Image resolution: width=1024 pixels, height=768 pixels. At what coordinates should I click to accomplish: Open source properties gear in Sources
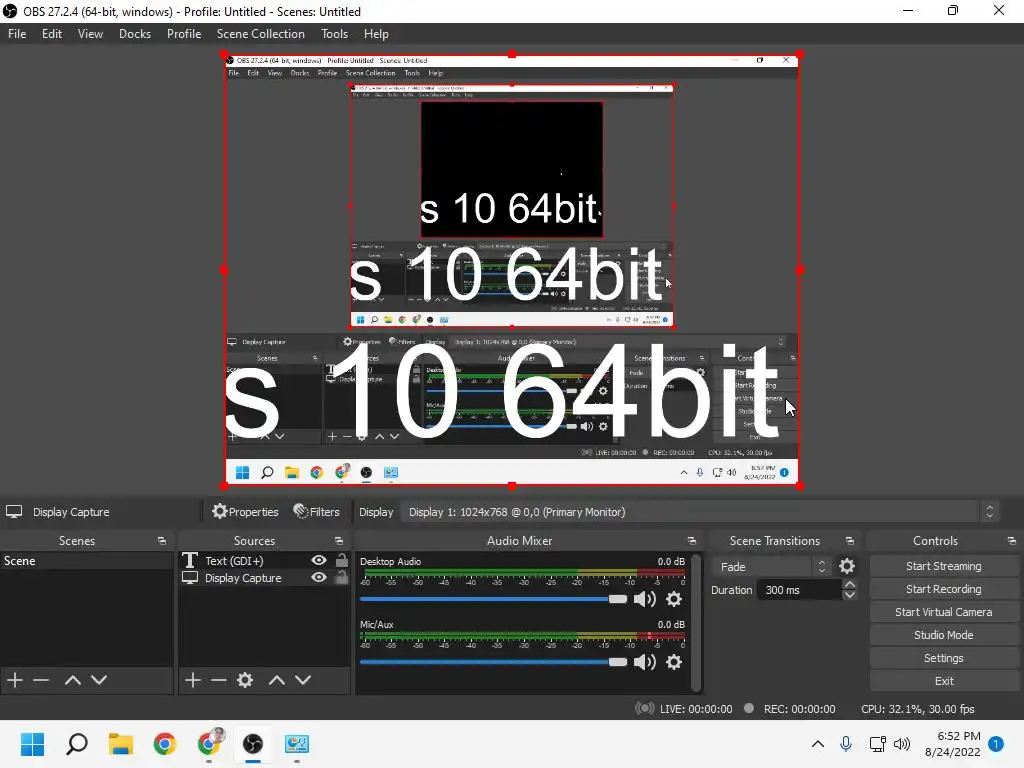(245, 680)
